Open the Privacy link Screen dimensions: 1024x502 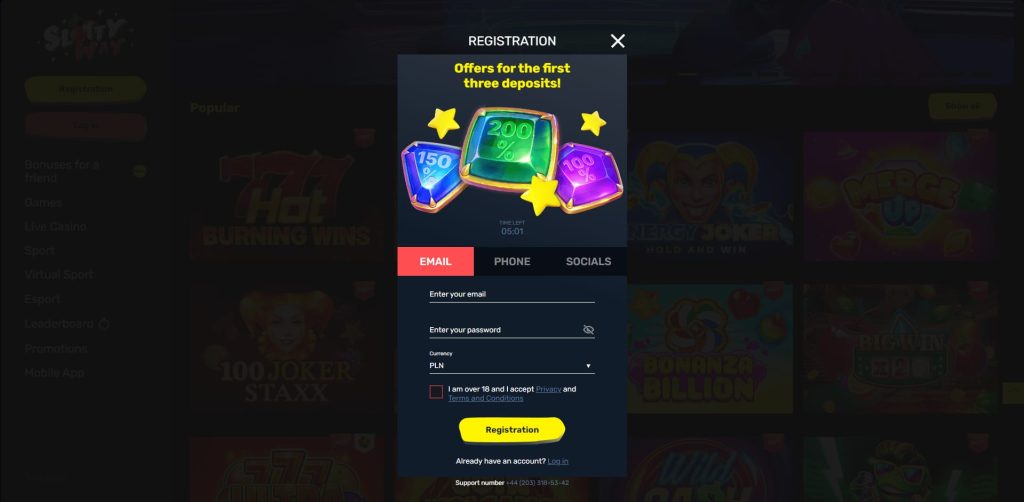click(549, 389)
